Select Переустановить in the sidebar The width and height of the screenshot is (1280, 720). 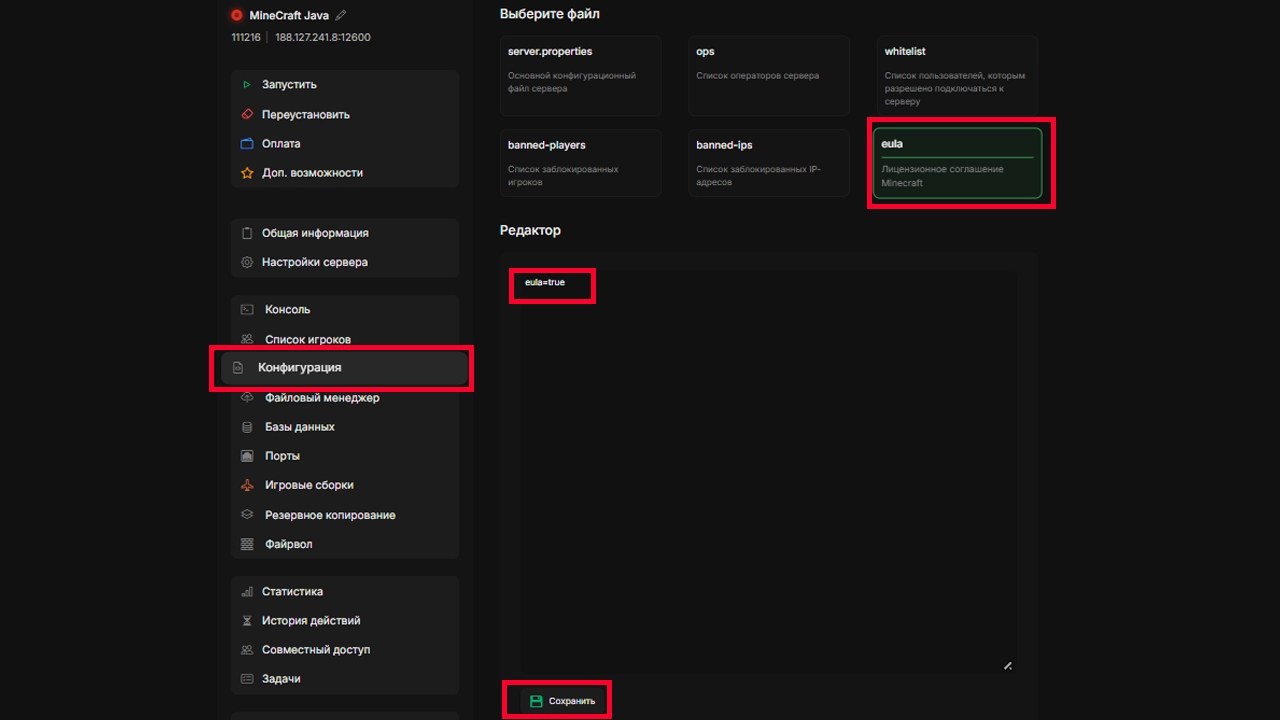pyautogui.click(x=307, y=114)
